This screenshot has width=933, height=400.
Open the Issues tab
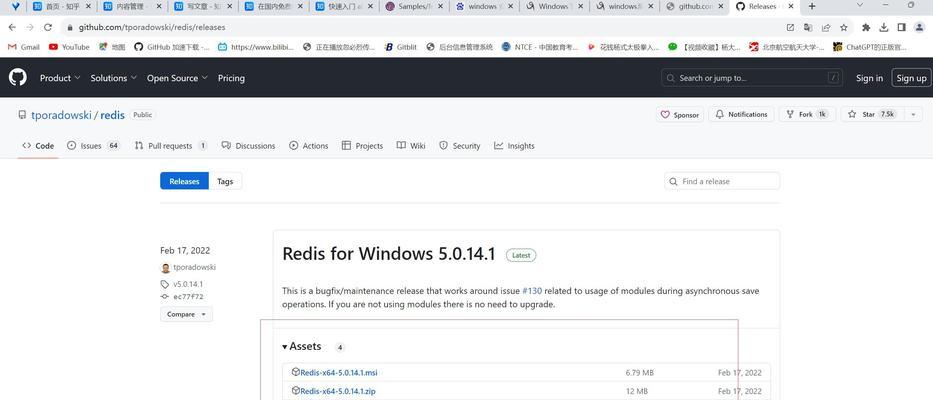pyautogui.click(x=93, y=146)
